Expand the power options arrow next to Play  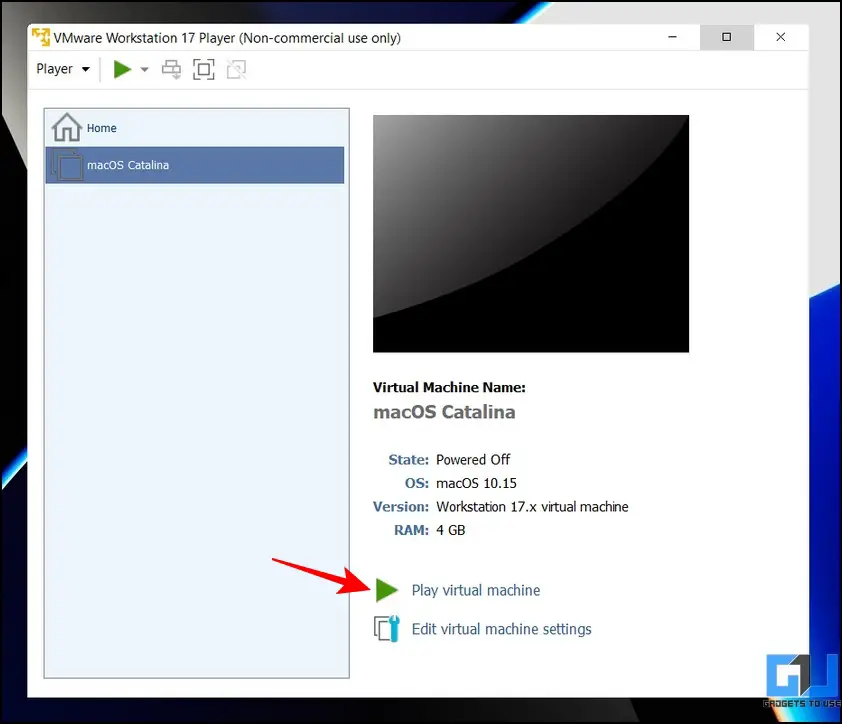[145, 69]
